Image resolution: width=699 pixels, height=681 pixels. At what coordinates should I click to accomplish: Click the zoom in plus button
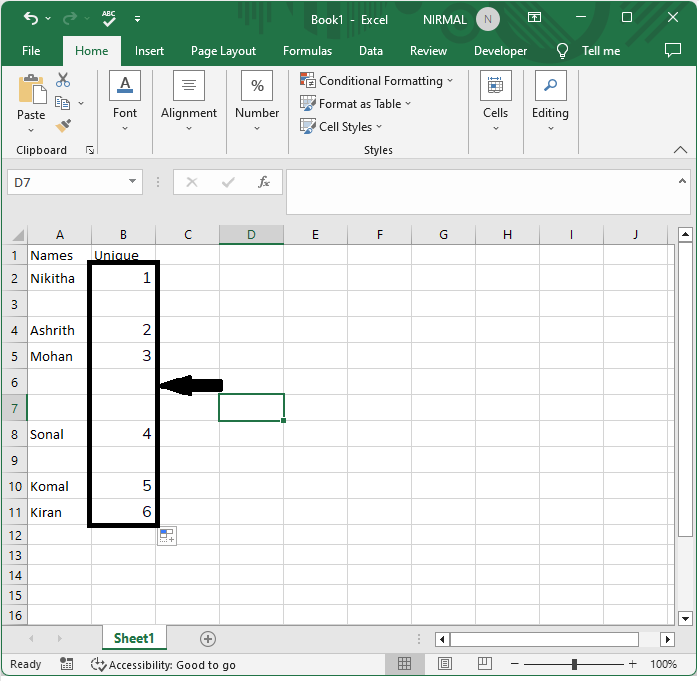point(632,664)
